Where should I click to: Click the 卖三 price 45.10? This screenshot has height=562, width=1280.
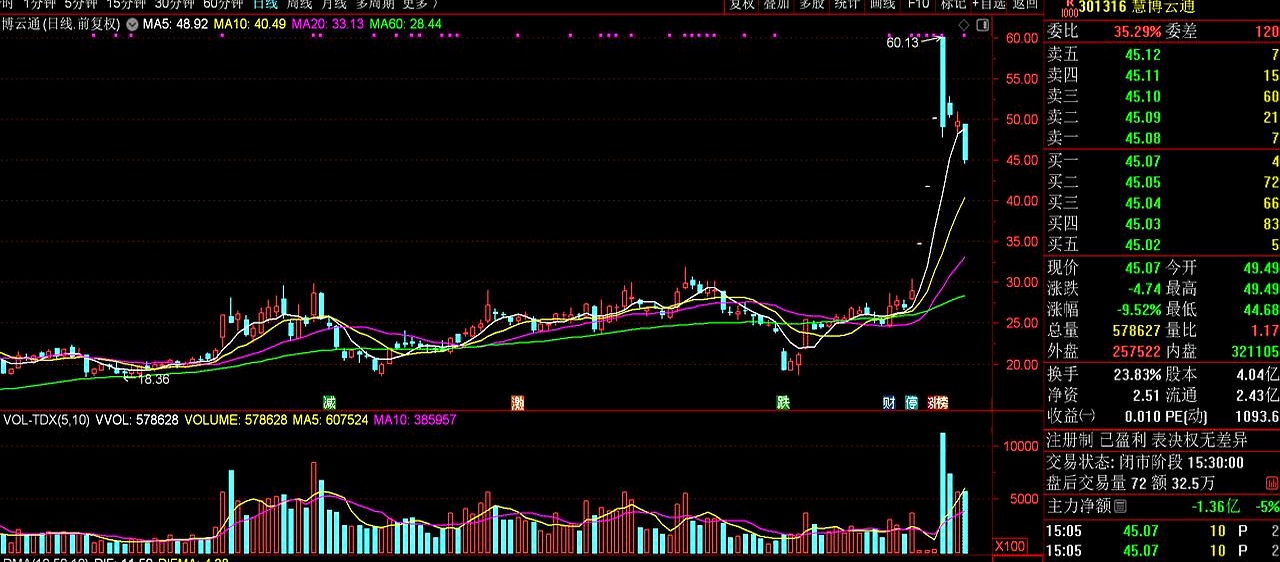point(1143,96)
